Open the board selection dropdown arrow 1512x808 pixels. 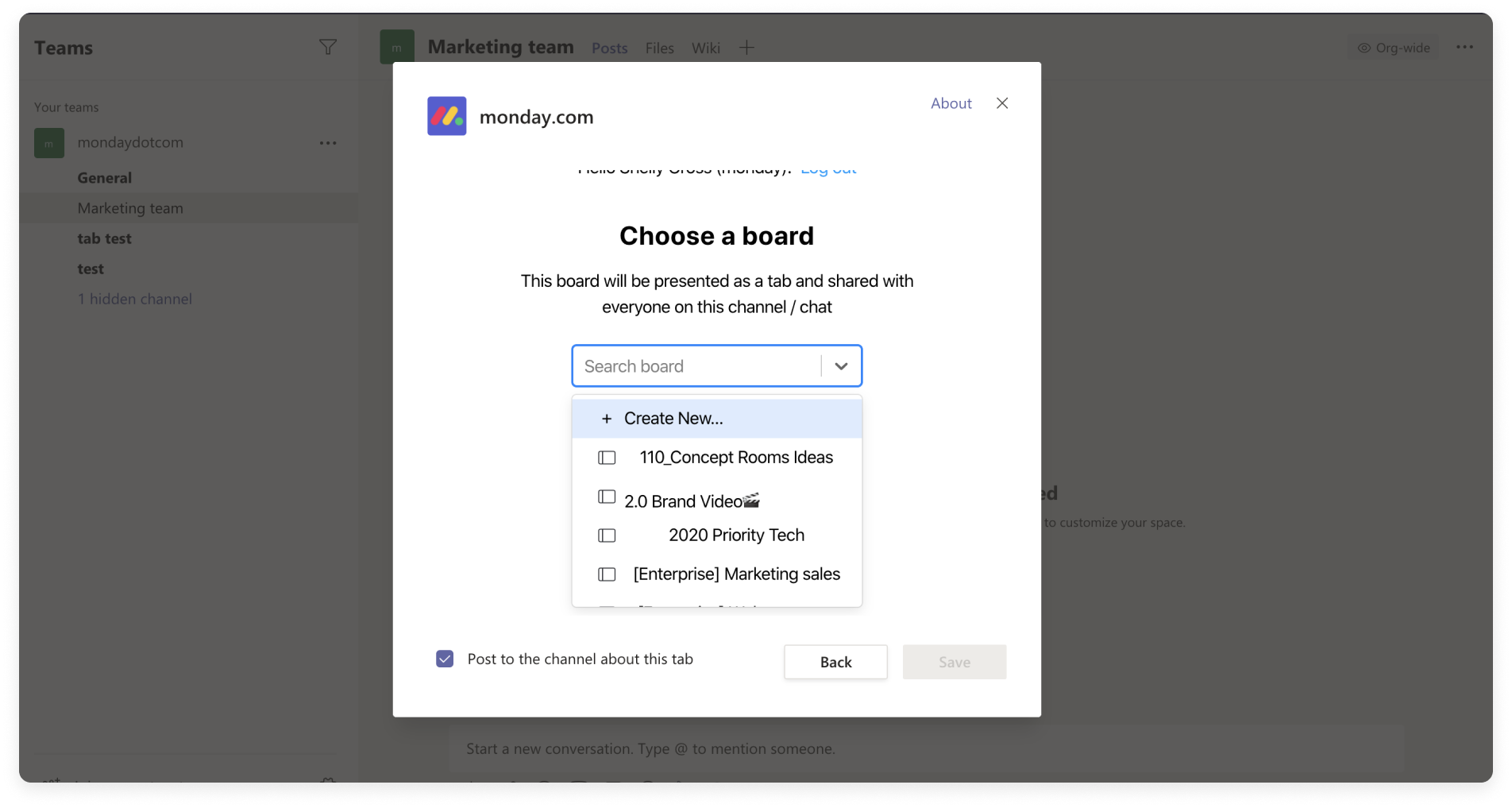840,366
